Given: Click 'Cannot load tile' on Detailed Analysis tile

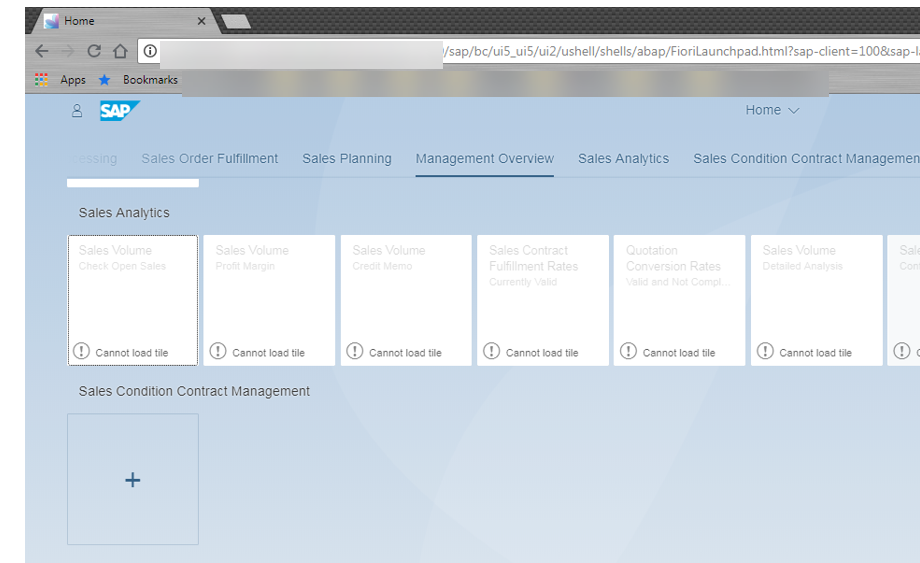Looking at the screenshot, I should click(x=815, y=353).
